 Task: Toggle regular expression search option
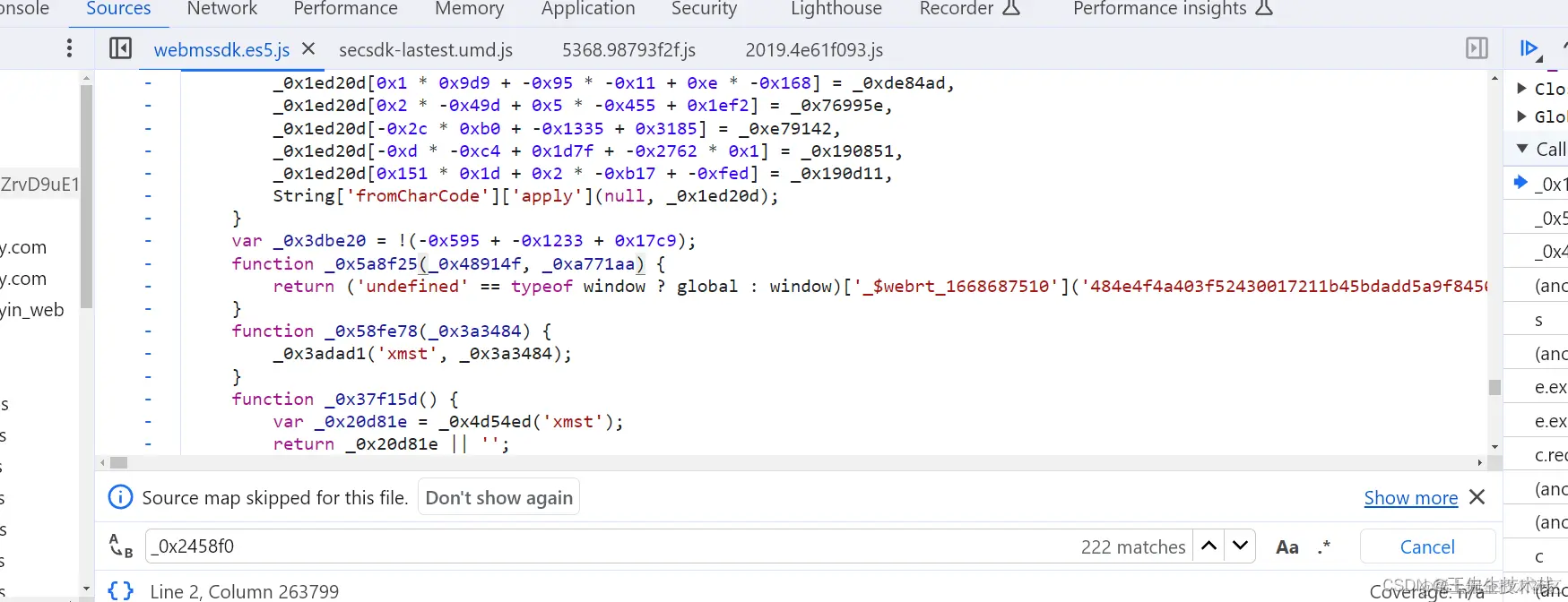click(x=1324, y=546)
